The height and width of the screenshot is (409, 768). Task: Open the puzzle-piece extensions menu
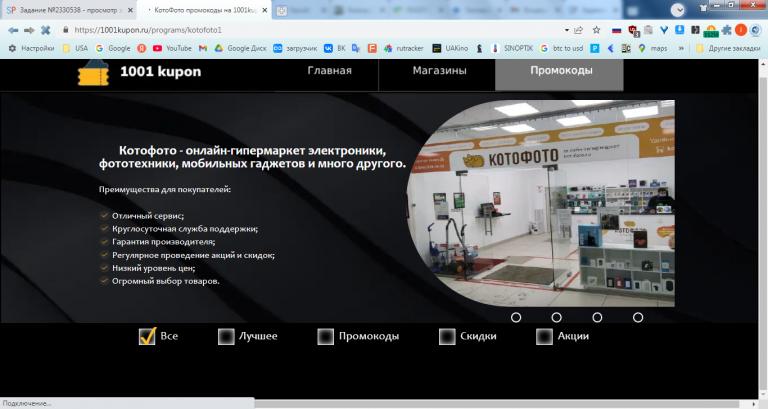[726, 30]
